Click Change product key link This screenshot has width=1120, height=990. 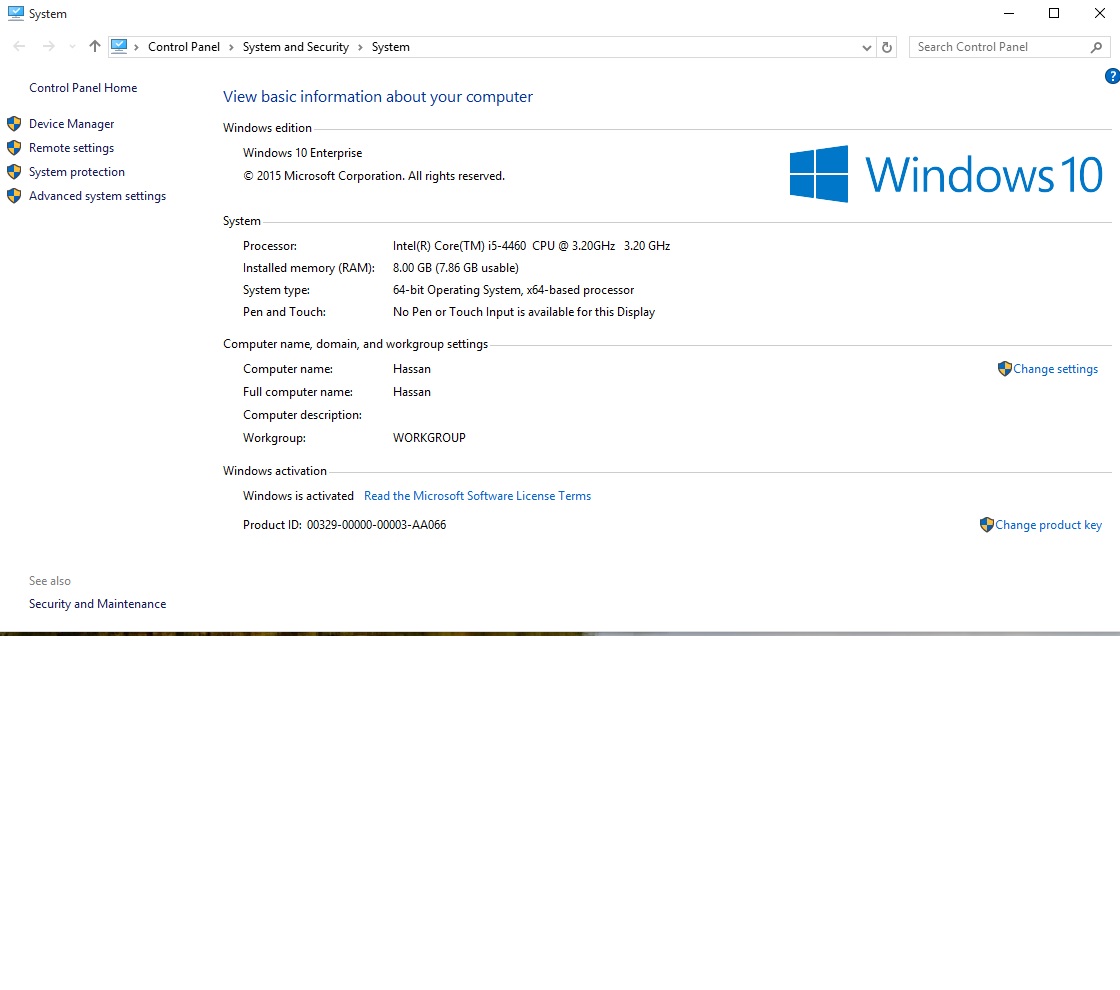tap(1048, 525)
